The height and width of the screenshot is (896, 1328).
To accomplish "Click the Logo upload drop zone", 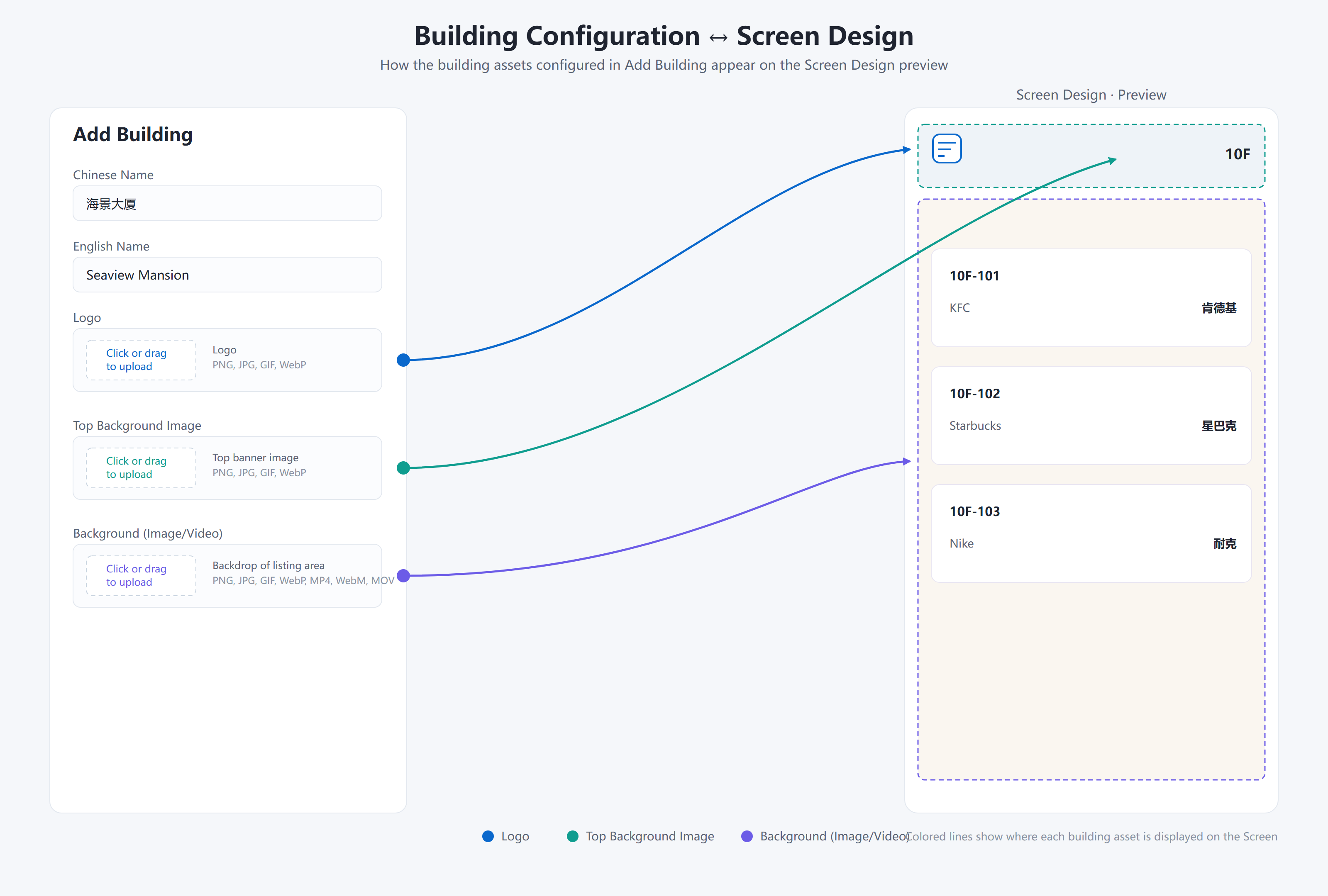I will (x=141, y=360).
